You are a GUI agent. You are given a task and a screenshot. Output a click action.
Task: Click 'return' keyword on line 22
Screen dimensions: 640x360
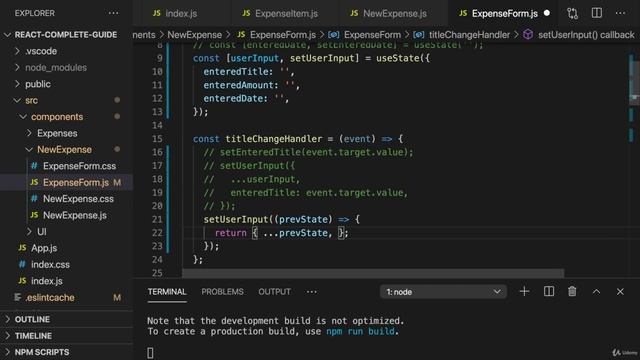(x=231, y=233)
